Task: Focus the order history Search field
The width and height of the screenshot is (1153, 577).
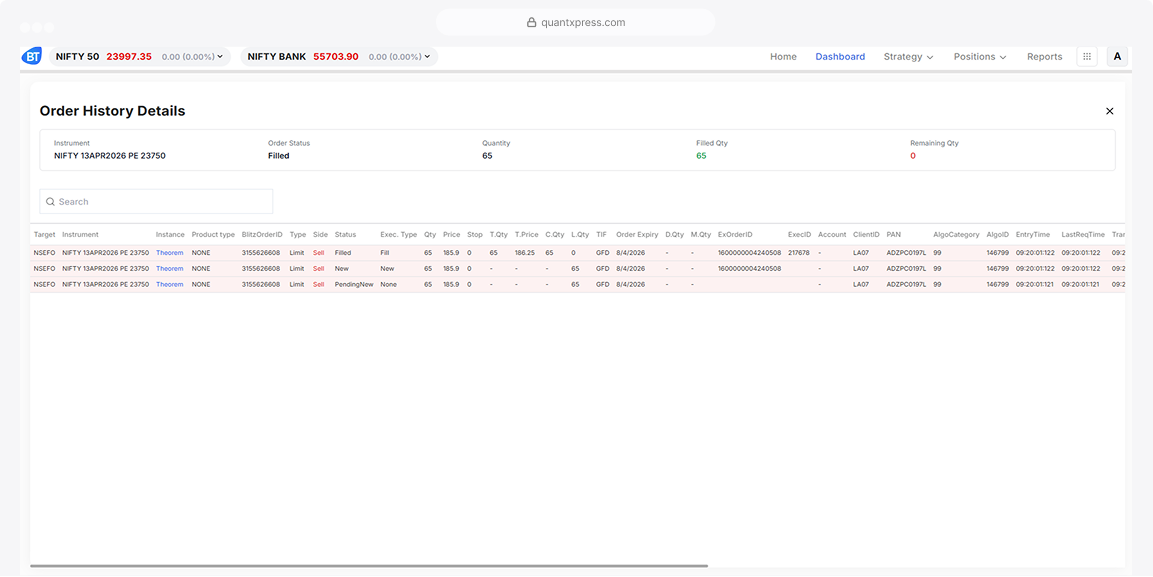Action: (x=156, y=201)
